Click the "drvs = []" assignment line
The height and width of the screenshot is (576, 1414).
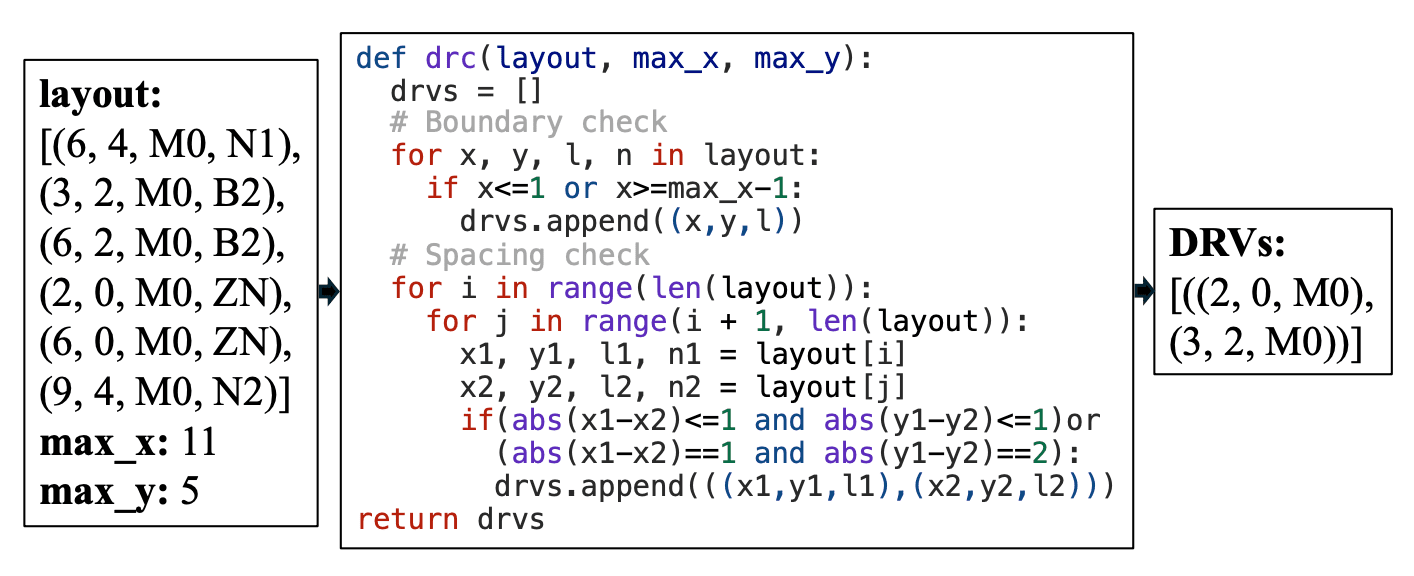[466, 91]
